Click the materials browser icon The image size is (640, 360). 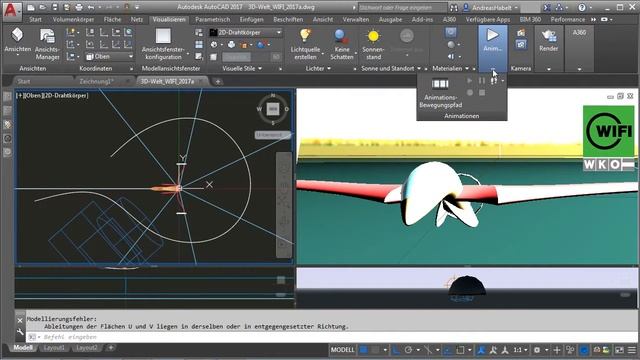451,32
